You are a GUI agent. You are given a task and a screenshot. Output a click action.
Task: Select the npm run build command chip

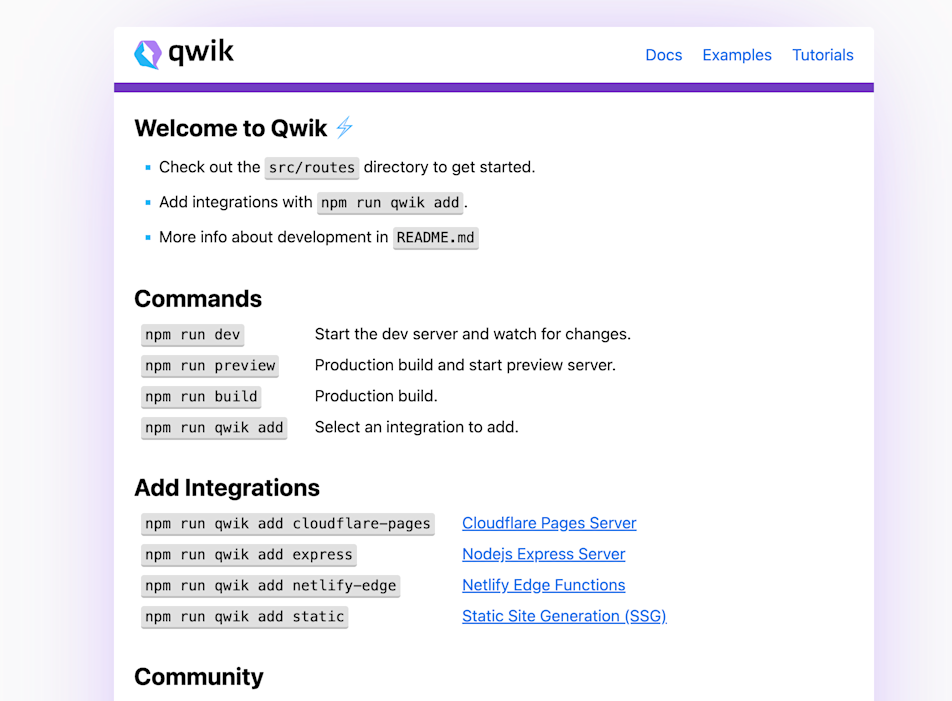[x=200, y=396]
